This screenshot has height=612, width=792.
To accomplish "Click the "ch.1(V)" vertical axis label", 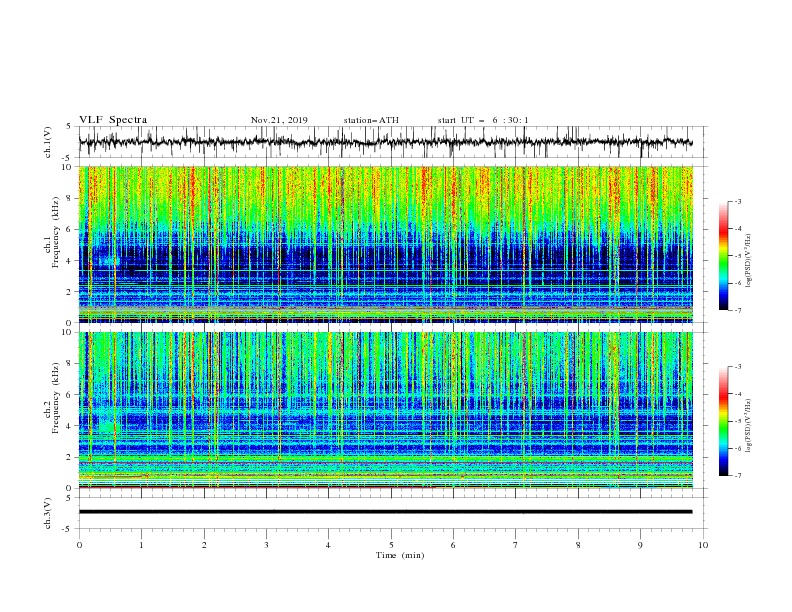I will point(48,142).
